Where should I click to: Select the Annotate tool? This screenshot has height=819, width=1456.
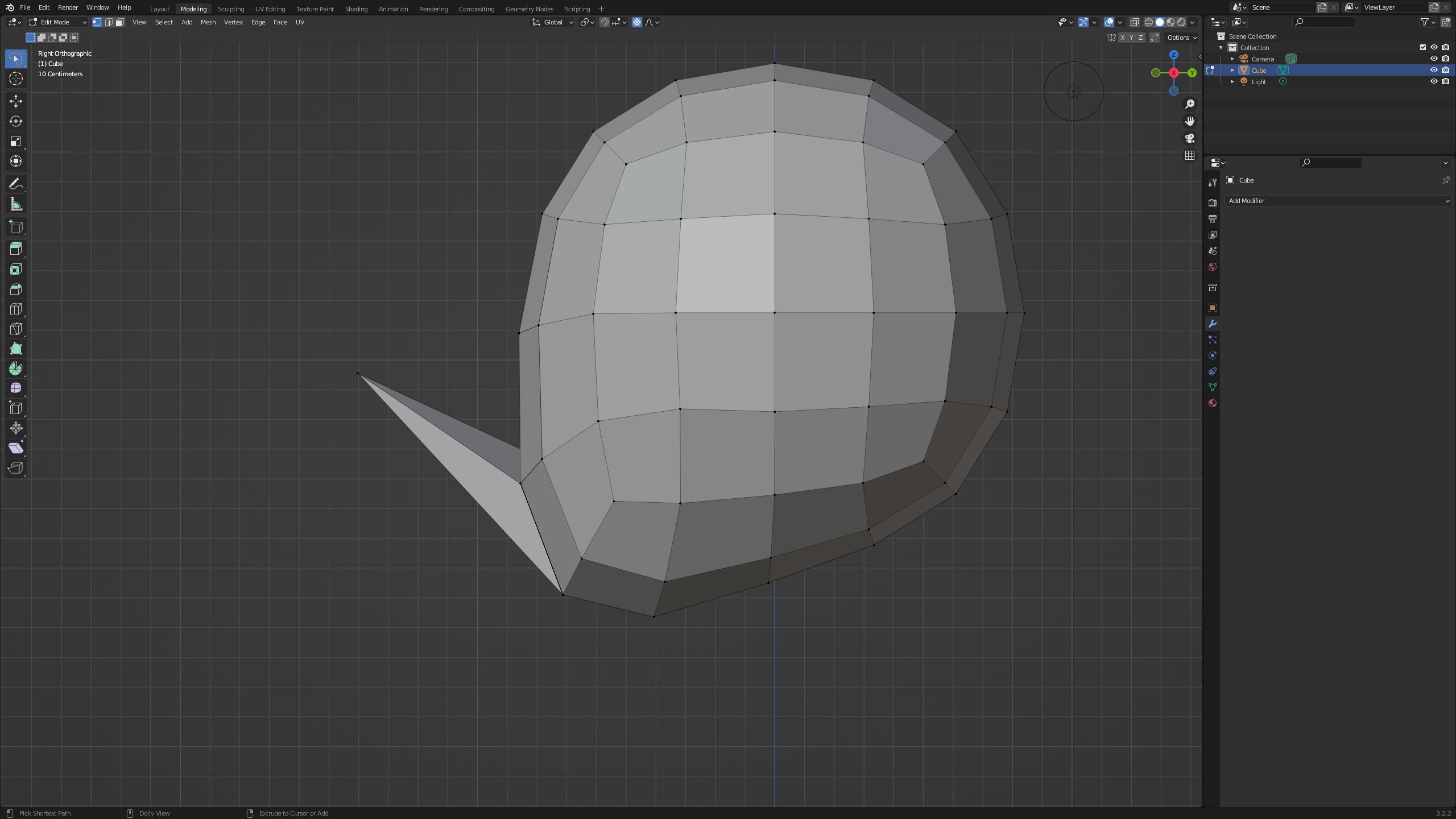15,184
